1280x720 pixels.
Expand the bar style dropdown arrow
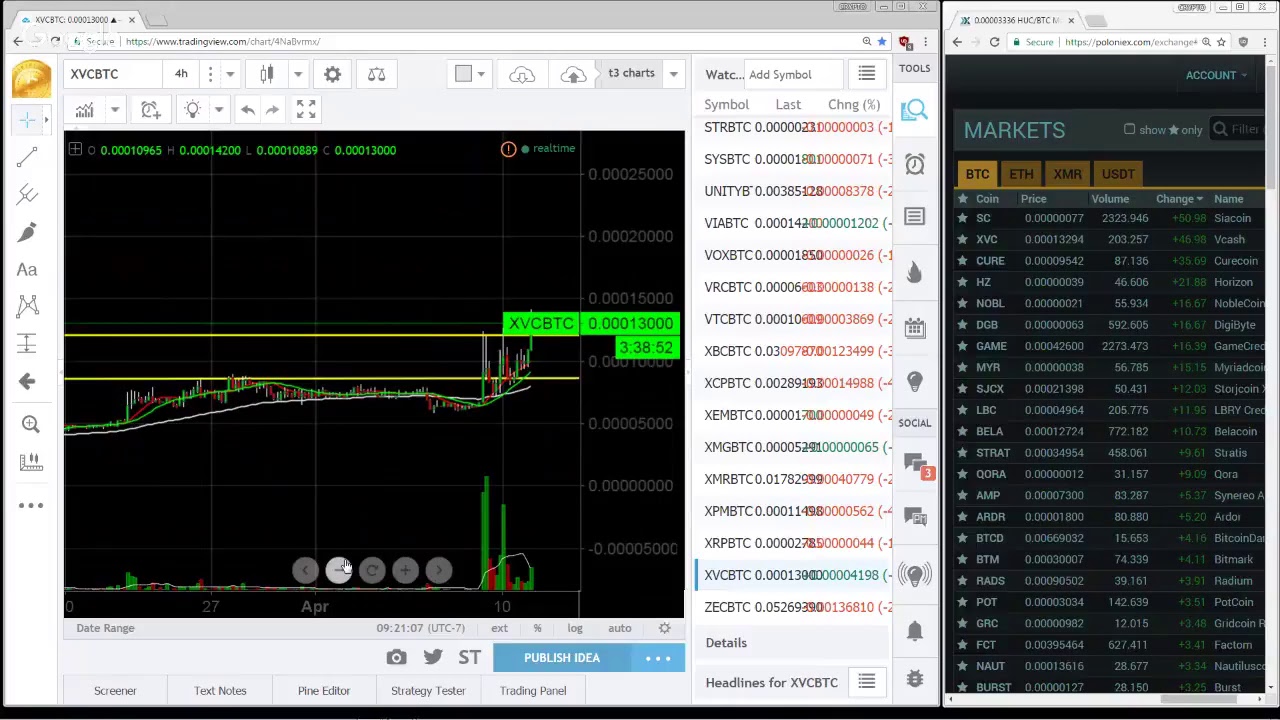point(297,74)
